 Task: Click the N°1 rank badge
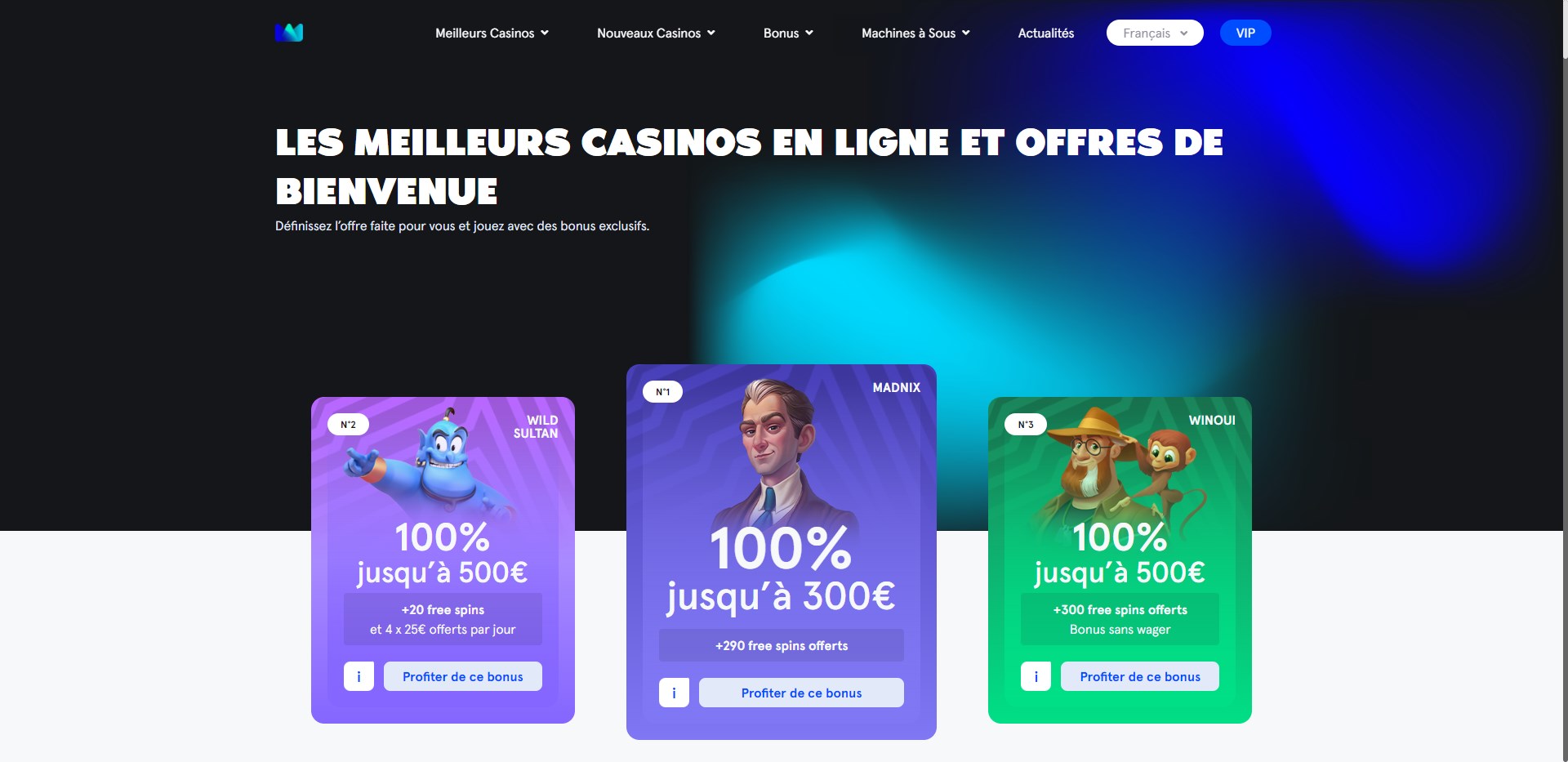tap(662, 392)
